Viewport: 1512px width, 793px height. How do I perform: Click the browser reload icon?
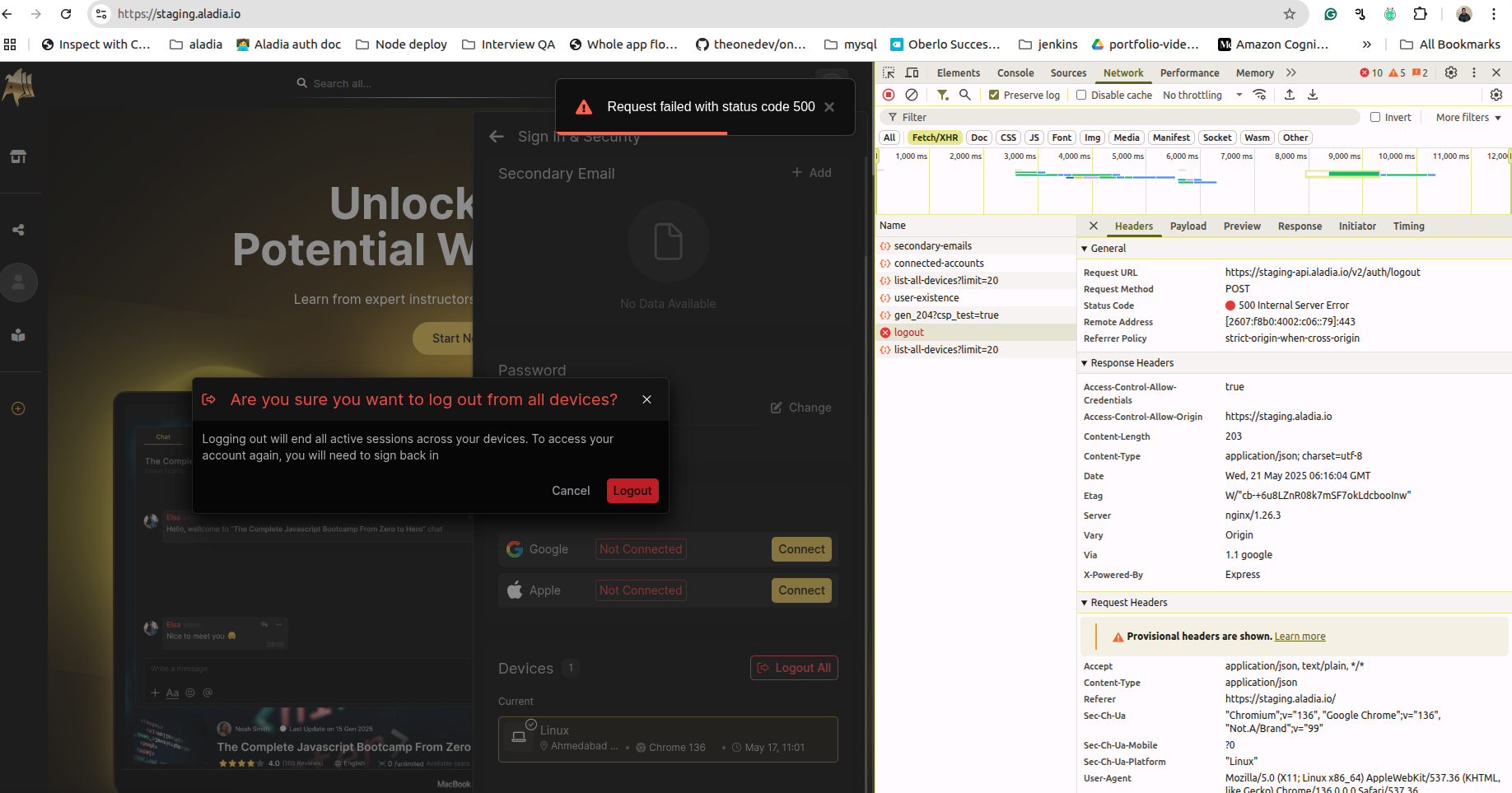(66, 14)
